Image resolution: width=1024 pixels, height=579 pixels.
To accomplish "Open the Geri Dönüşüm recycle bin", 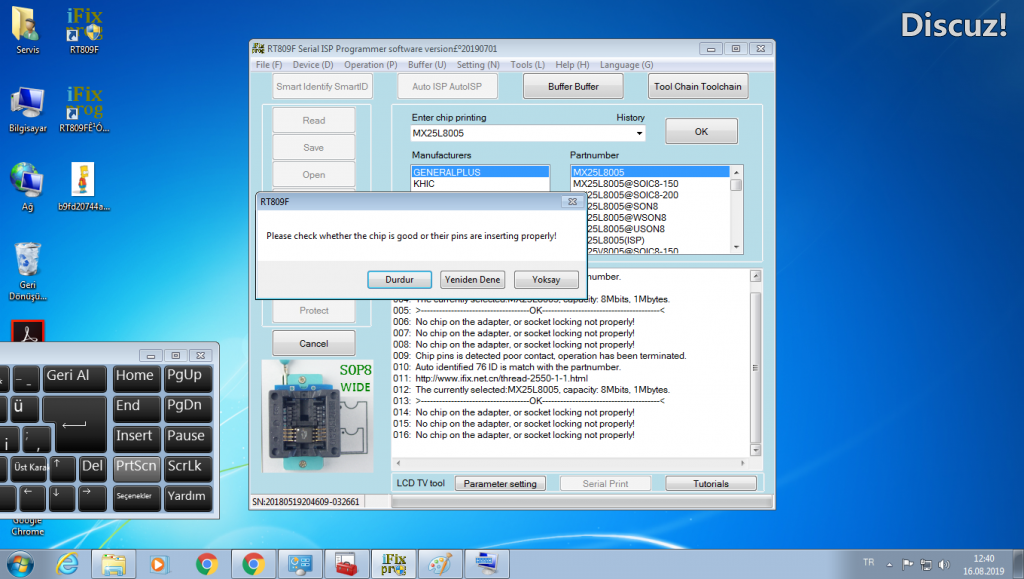I will [28, 262].
